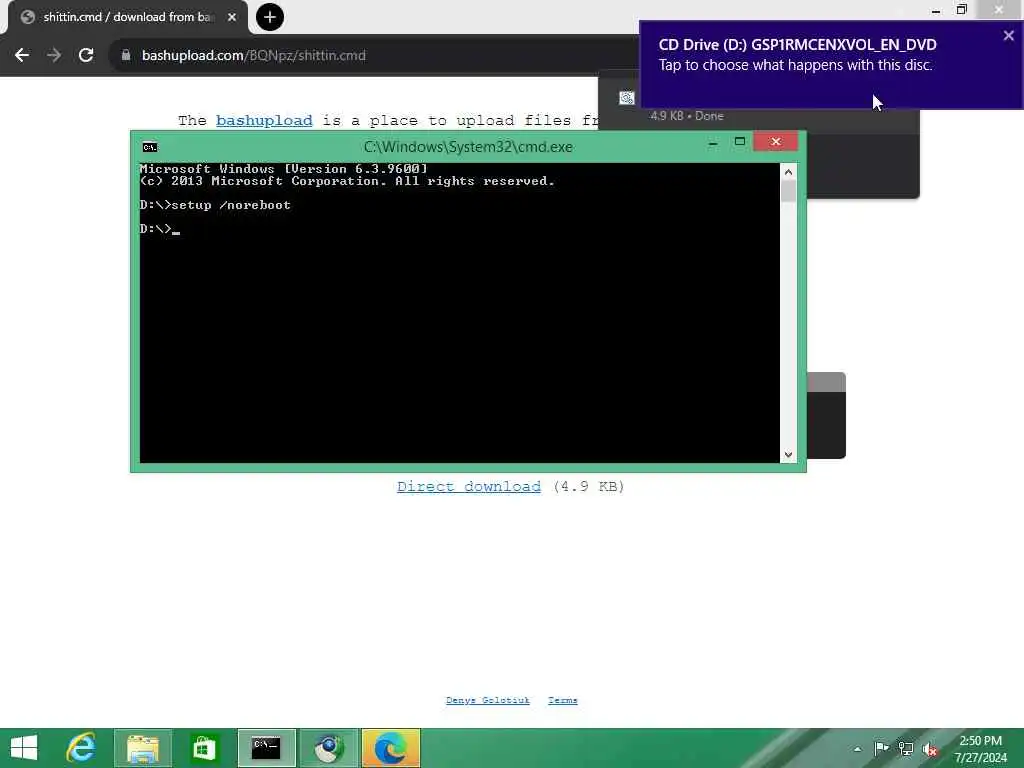Go back using the browser back arrow
1024x768 pixels.
pyautogui.click(x=22, y=56)
